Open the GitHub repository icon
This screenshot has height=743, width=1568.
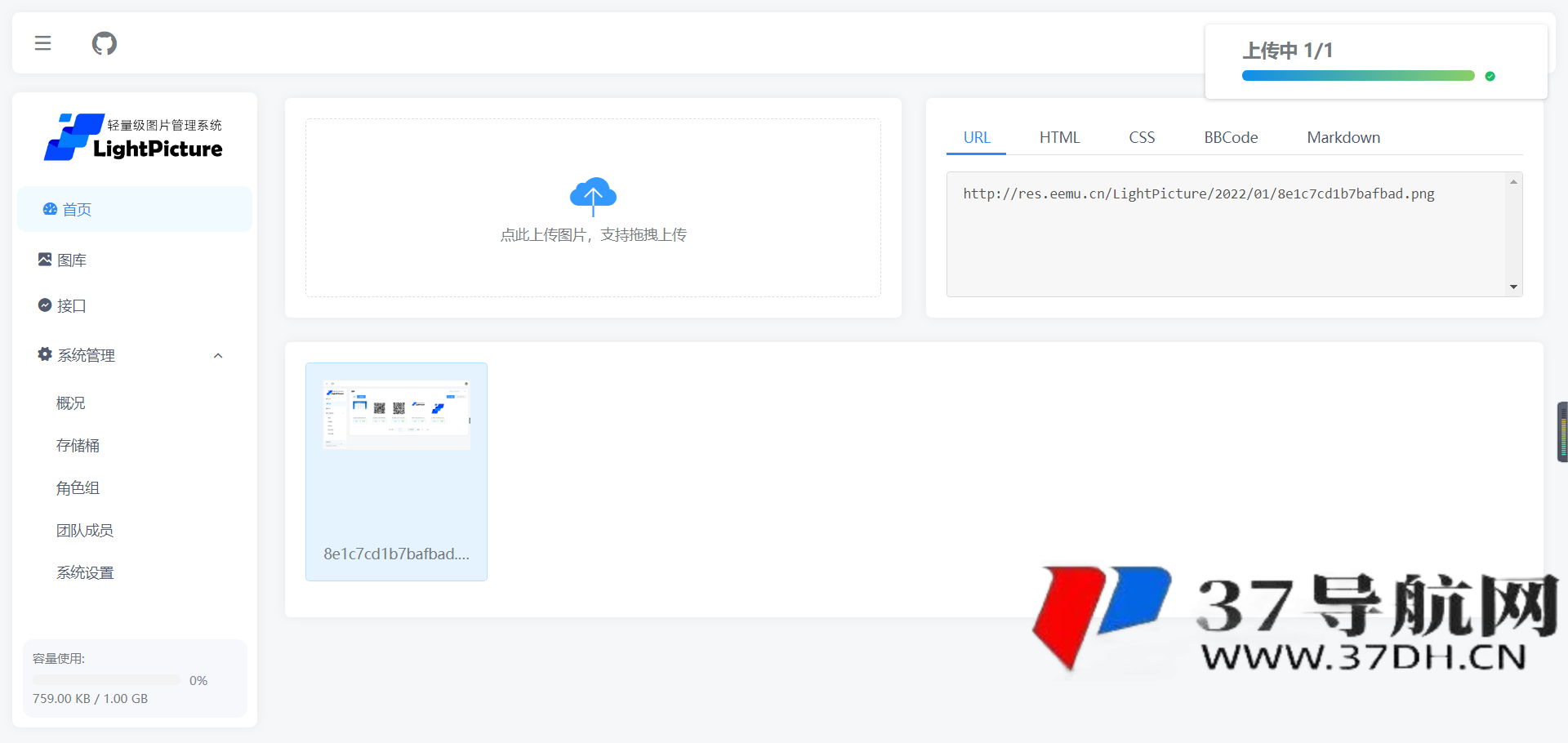104,43
